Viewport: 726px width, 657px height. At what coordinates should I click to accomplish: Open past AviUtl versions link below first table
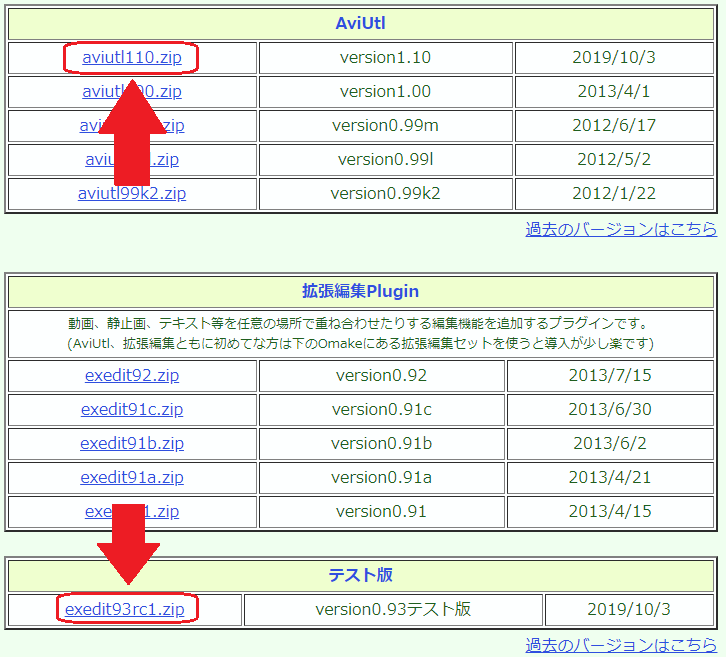pyautogui.click(x=621, y=229)
